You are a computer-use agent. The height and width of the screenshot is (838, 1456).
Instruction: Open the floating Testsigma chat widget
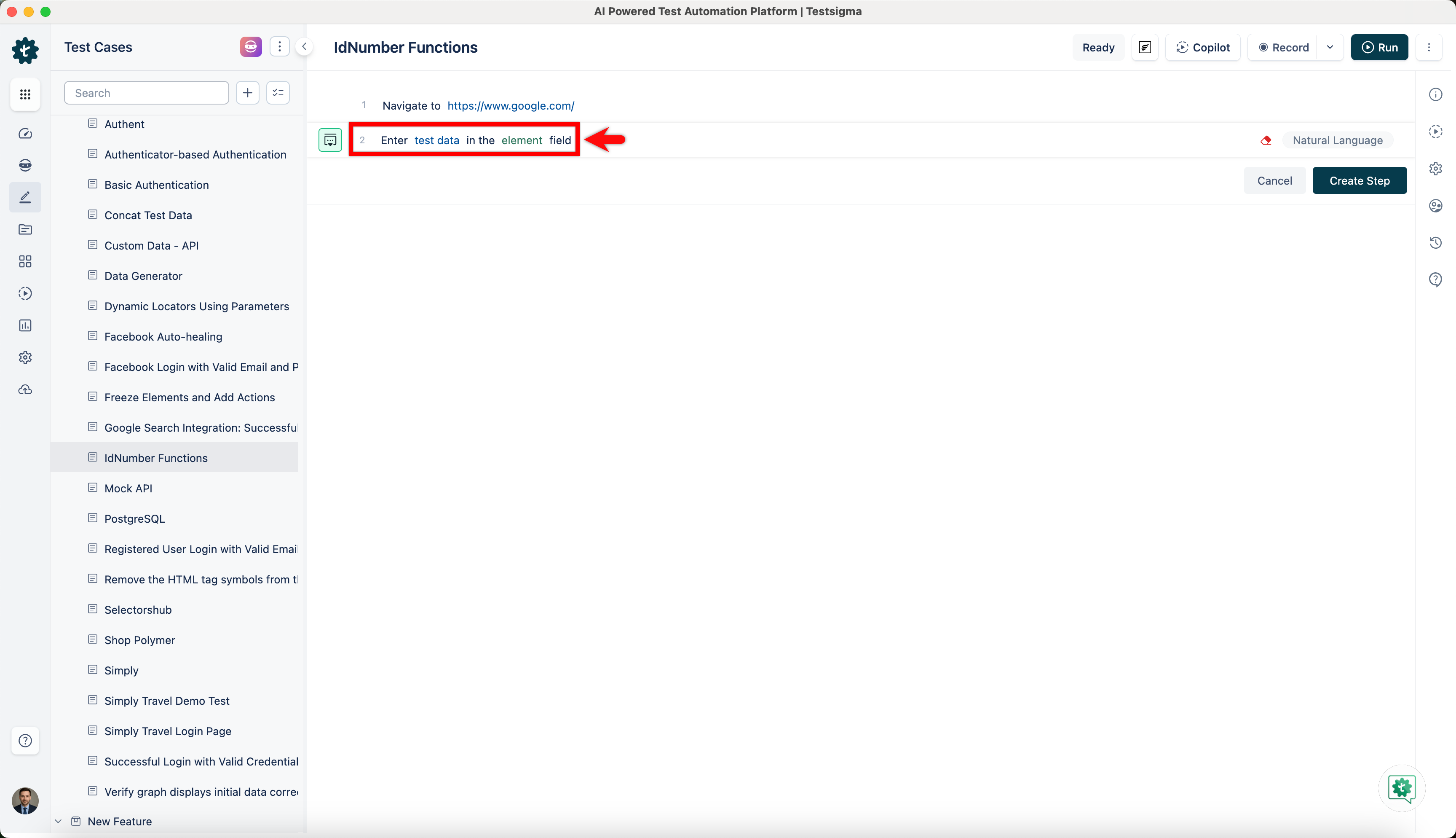tap(1401, 788)
